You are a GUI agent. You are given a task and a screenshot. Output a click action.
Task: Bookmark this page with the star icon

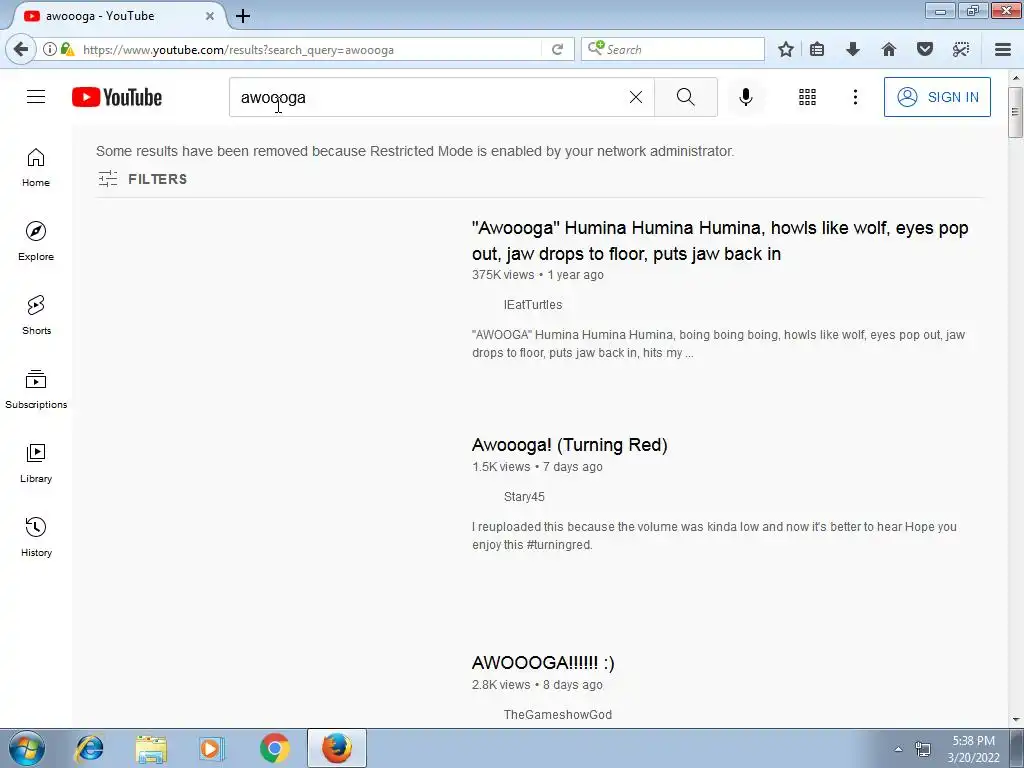(786, 50)
